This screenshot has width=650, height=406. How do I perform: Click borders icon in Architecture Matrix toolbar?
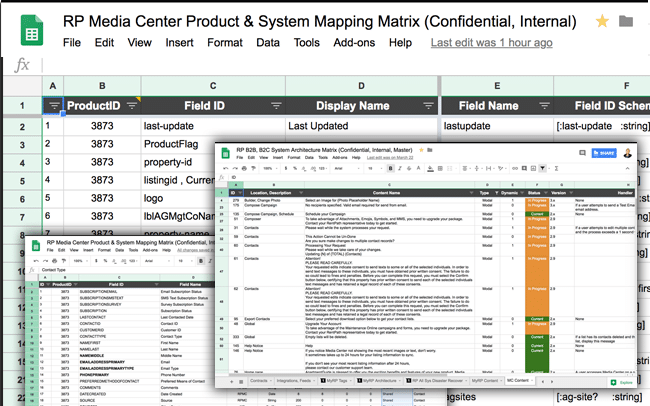(440, 168)
